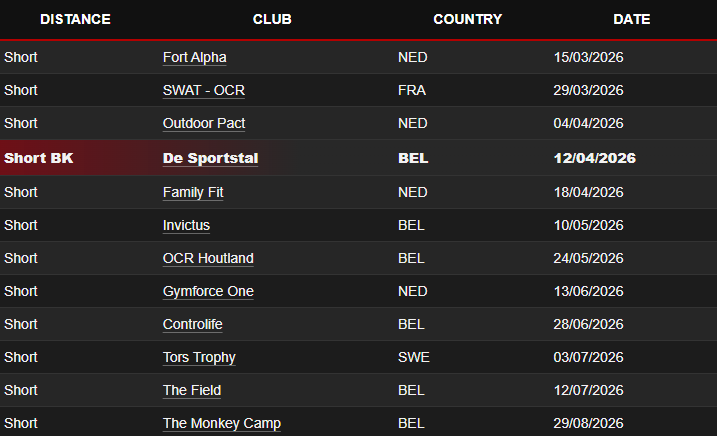Click the 12/04/2026 date cell

(594, 158)
